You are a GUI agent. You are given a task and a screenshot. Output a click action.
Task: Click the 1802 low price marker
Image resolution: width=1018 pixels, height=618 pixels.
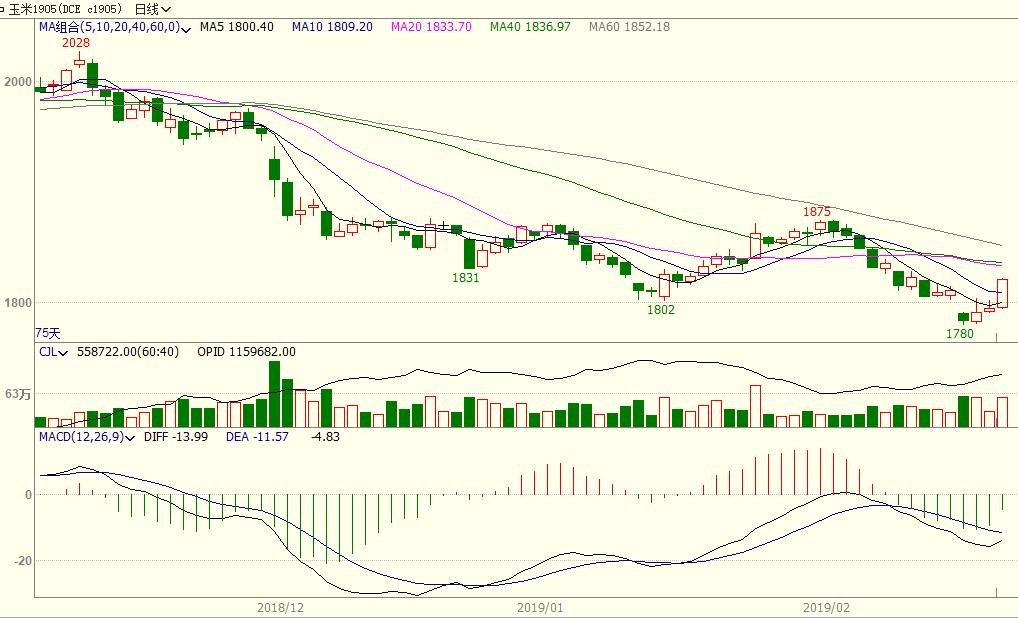pyautogui.click(x=661, y=310)
